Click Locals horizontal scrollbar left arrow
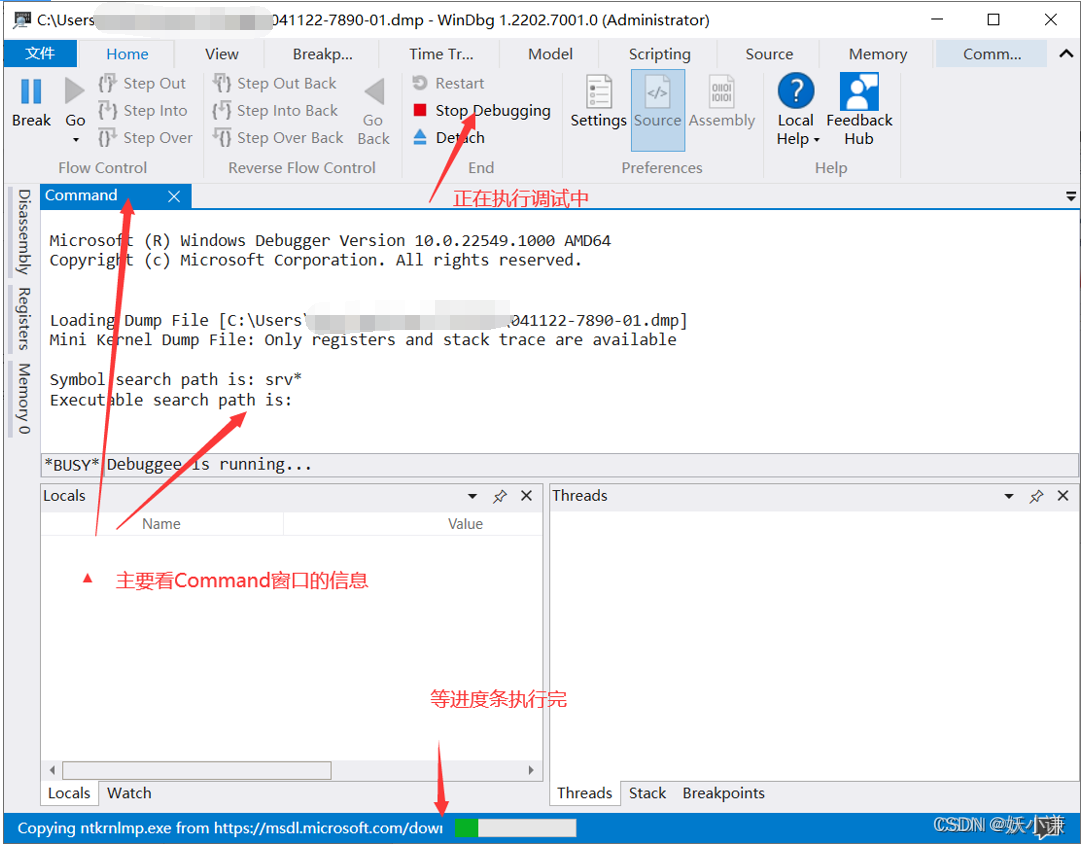Viewport: 1081px width, 844px height. coord(52,770)
